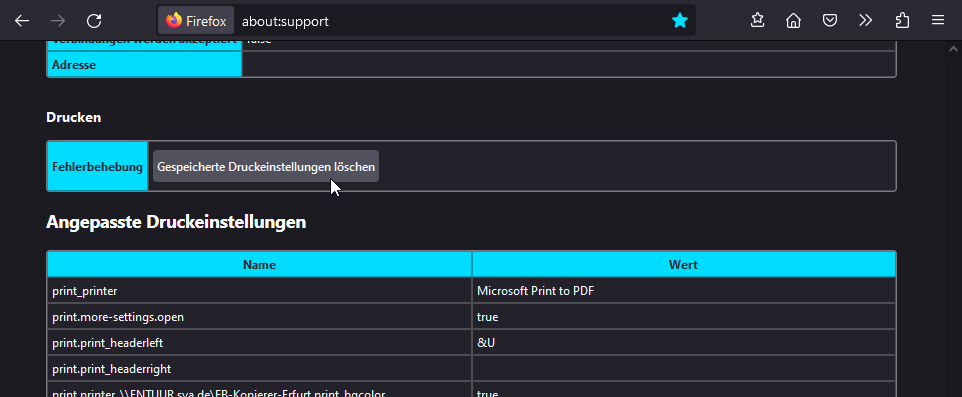
Task: Select the Microsoft Print to PDF value
Action: [x=536, y=291]
